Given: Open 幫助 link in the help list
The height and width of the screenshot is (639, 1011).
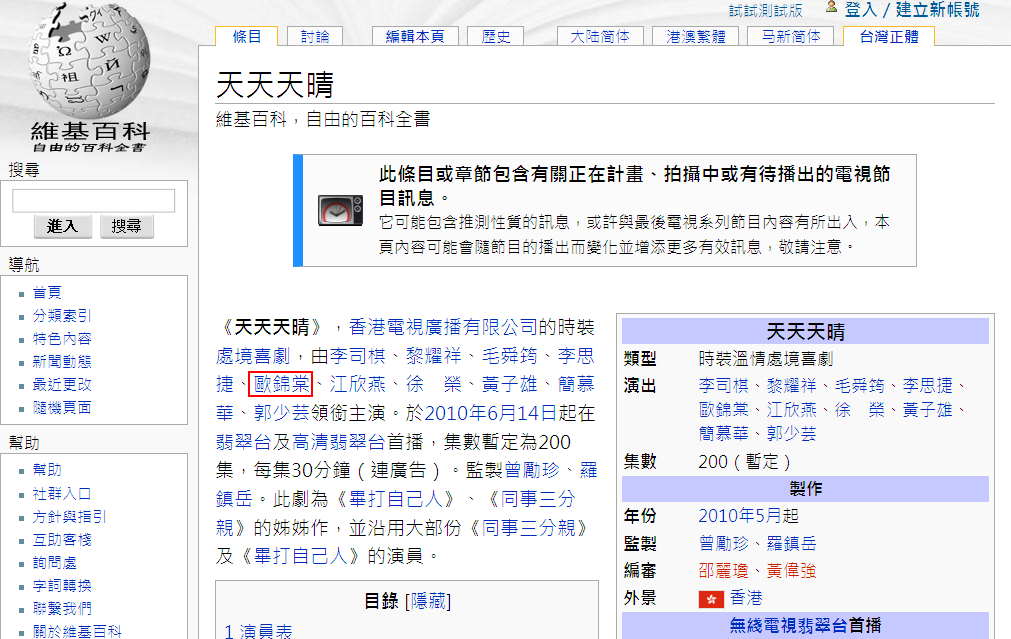Looking at the screenshot, I should pyautogui.click(x=47, y=470).
